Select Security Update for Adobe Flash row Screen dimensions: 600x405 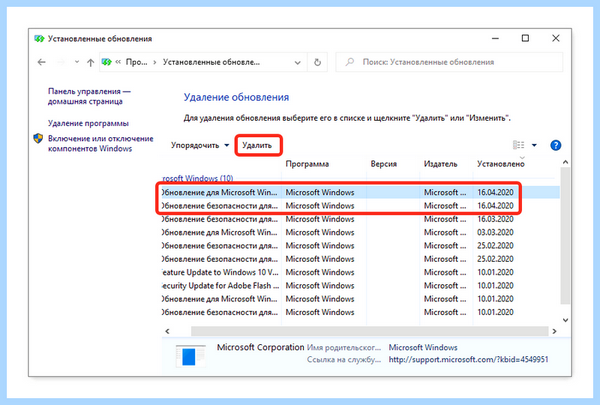point(360,286)
